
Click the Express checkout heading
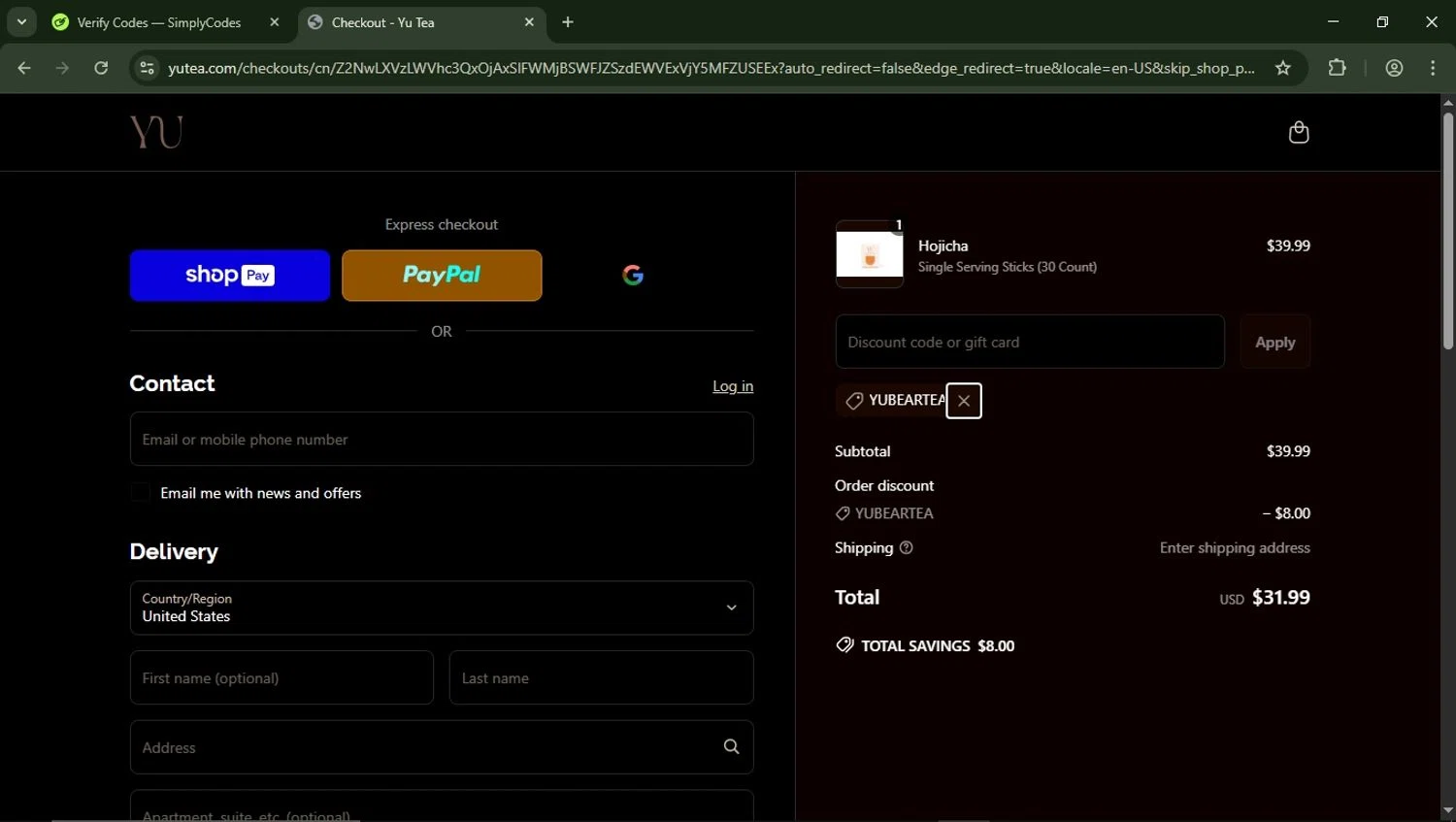442,224
